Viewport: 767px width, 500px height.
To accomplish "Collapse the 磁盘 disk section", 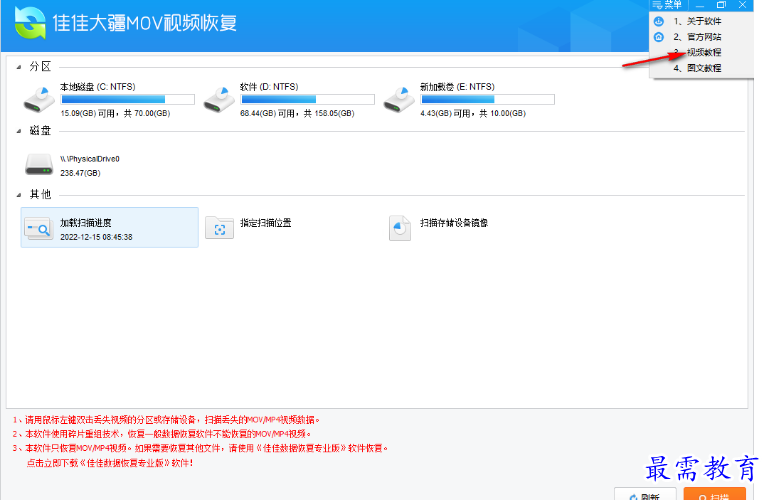I will 19,131.
